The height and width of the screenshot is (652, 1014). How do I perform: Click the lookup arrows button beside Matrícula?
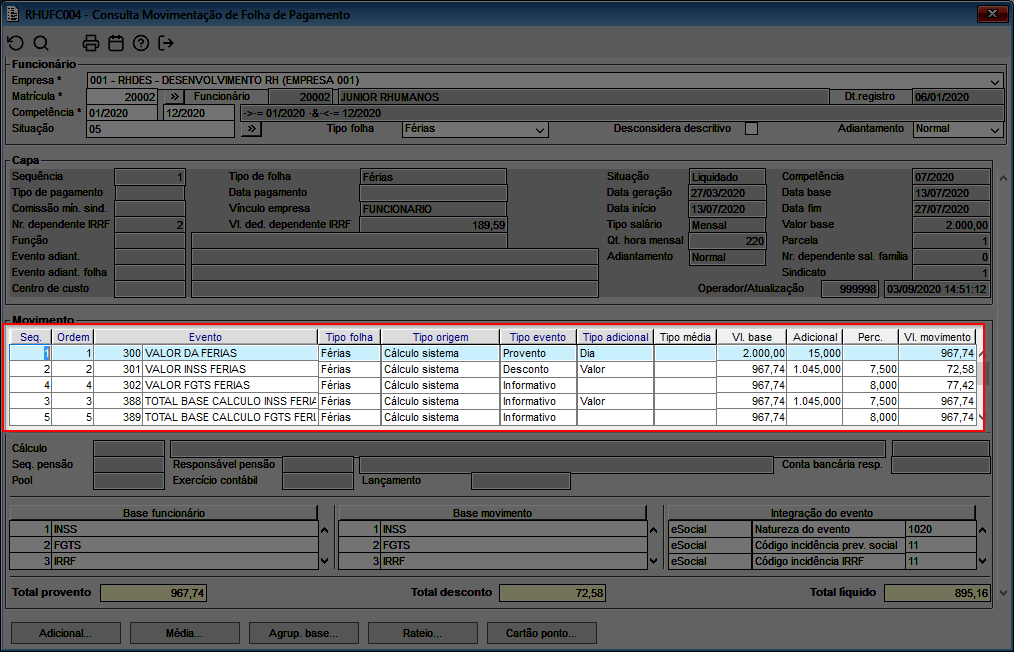pos(173,97)
